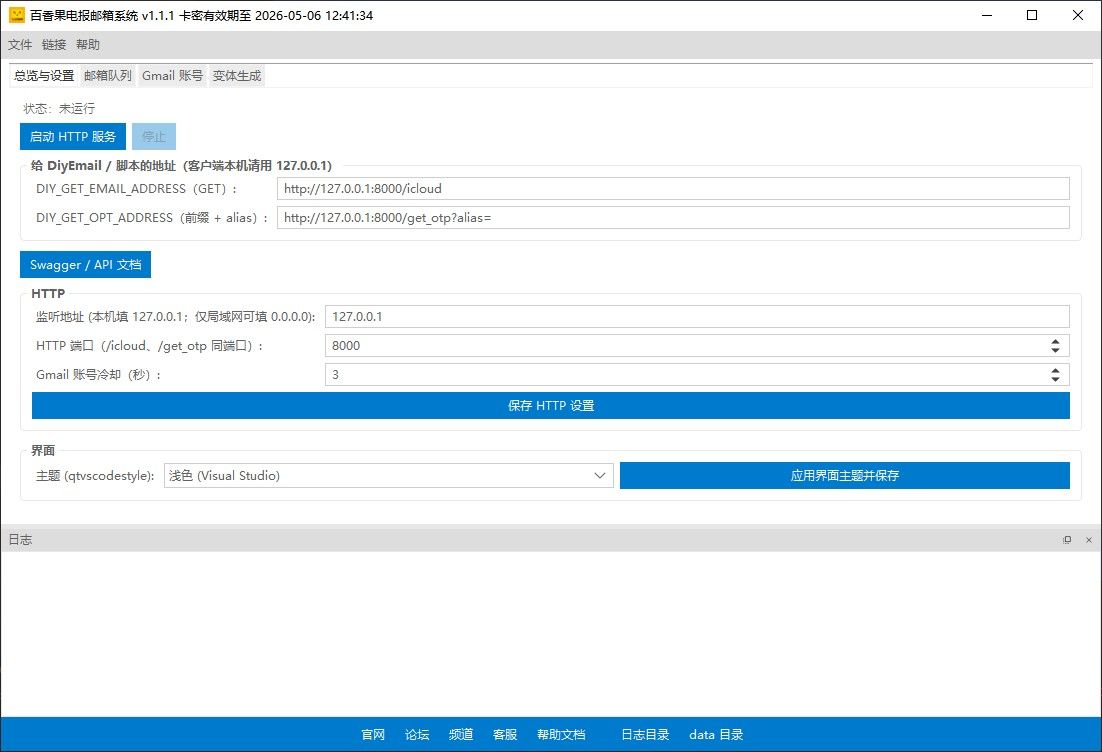
Task: Increase the HTTP 端口 port value
Action: tap(1055, 341)
